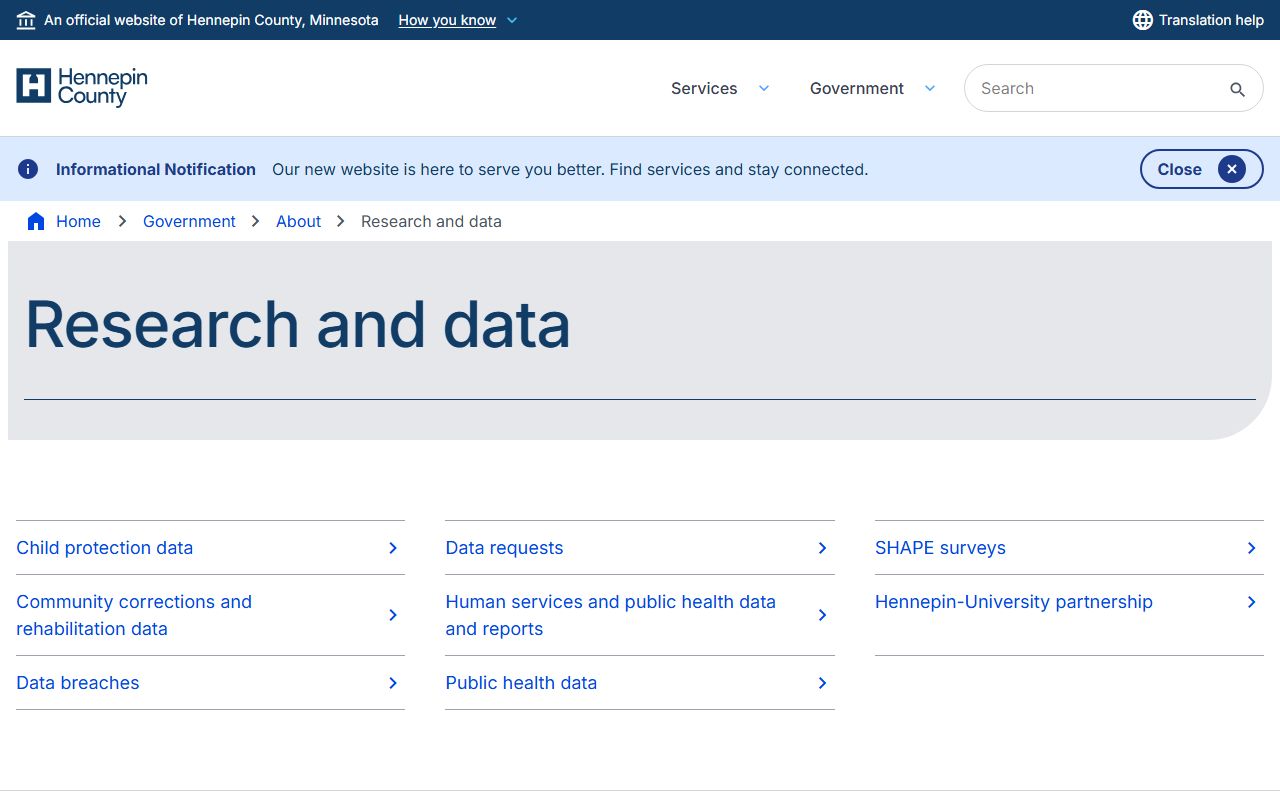Click arrow next to Data breaches
Screen dimensions: 1280x800
pyautogui.click(x=393, y=683)
